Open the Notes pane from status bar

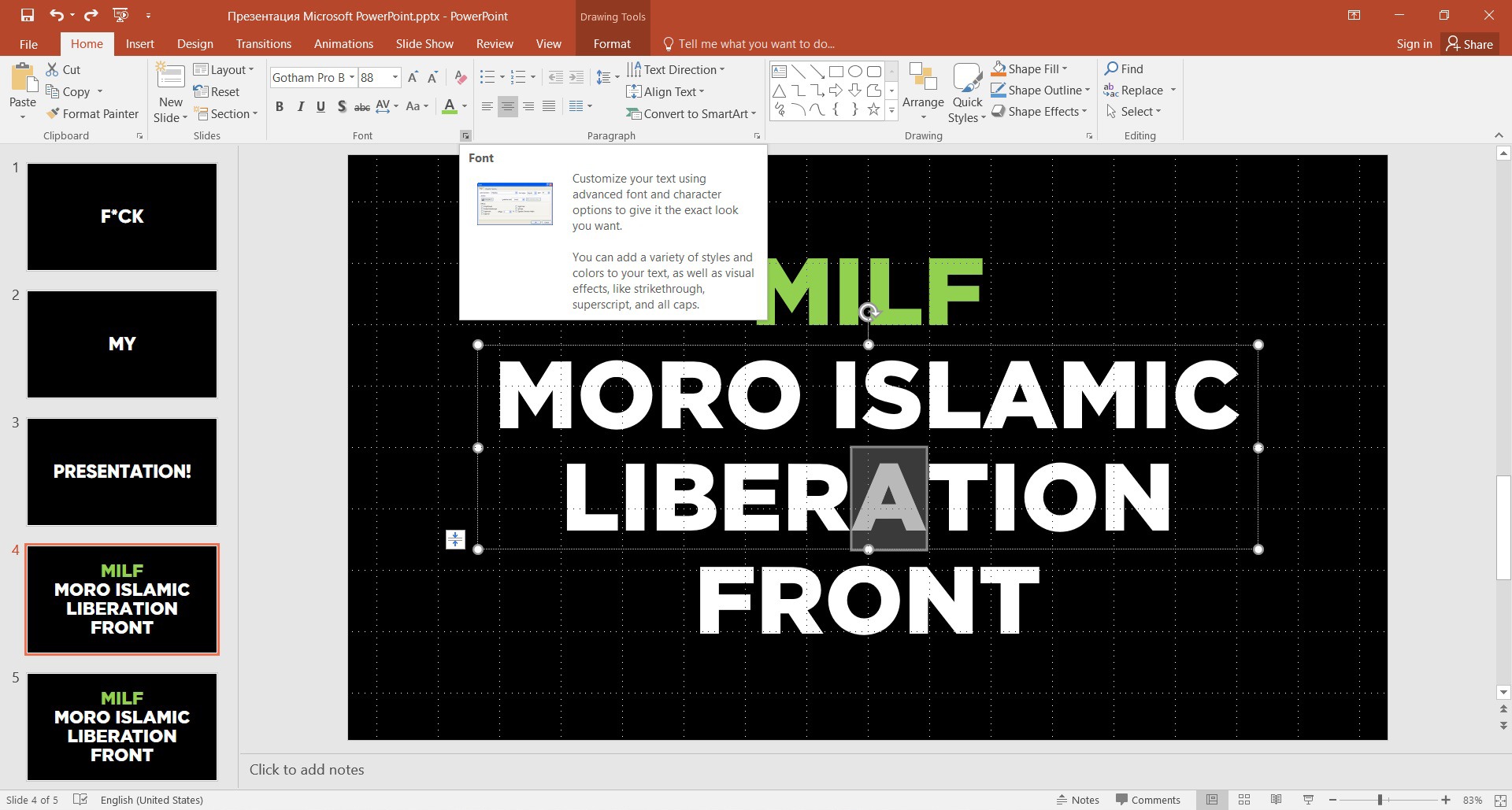click(1078, 800)
